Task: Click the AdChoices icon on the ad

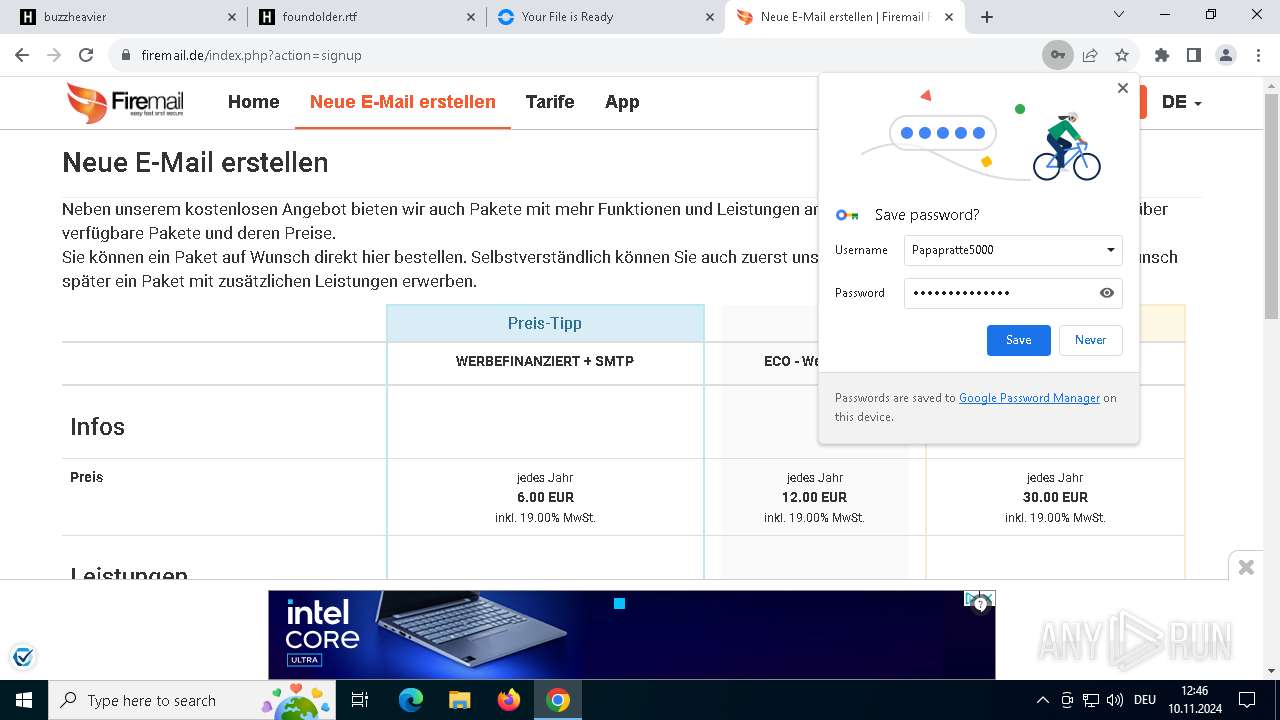Action: [x=980, y=600]
